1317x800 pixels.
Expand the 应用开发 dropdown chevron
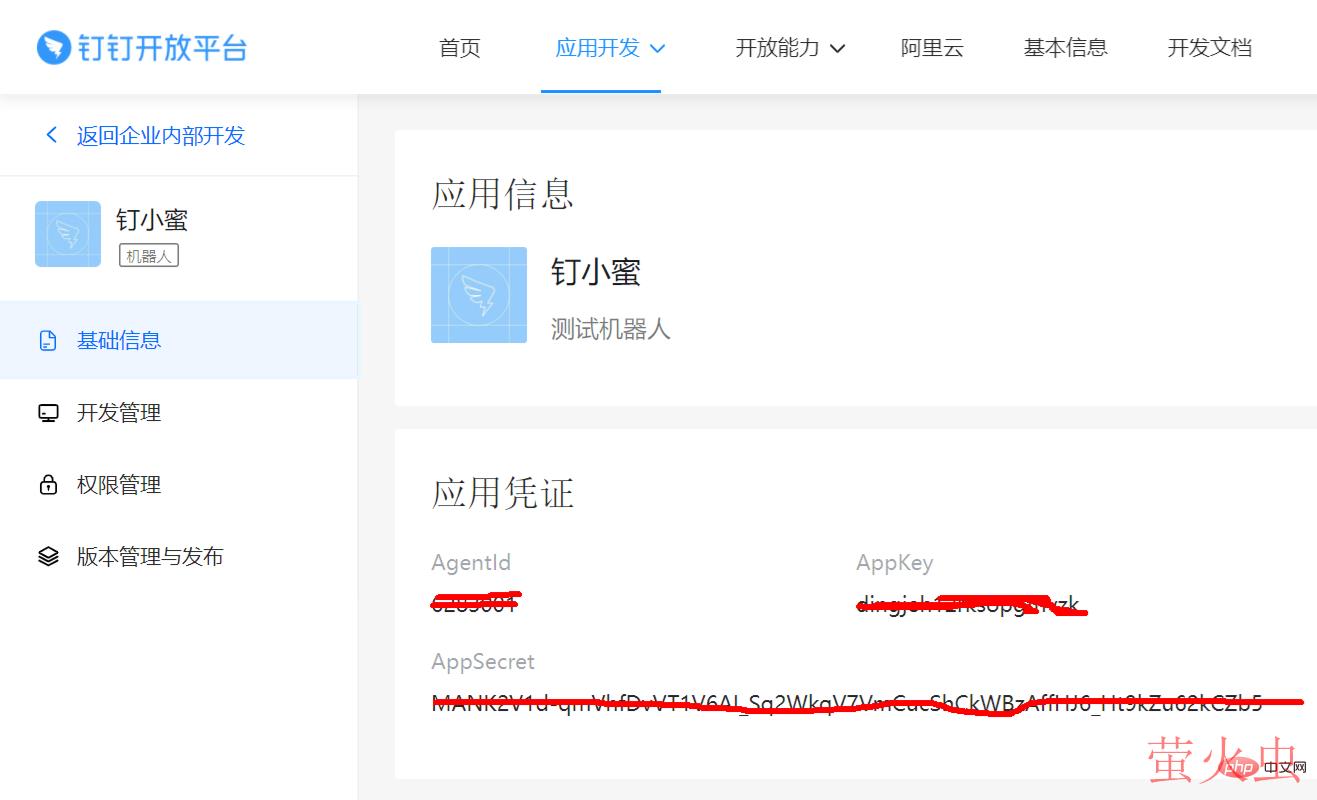[x=657, y=48]
